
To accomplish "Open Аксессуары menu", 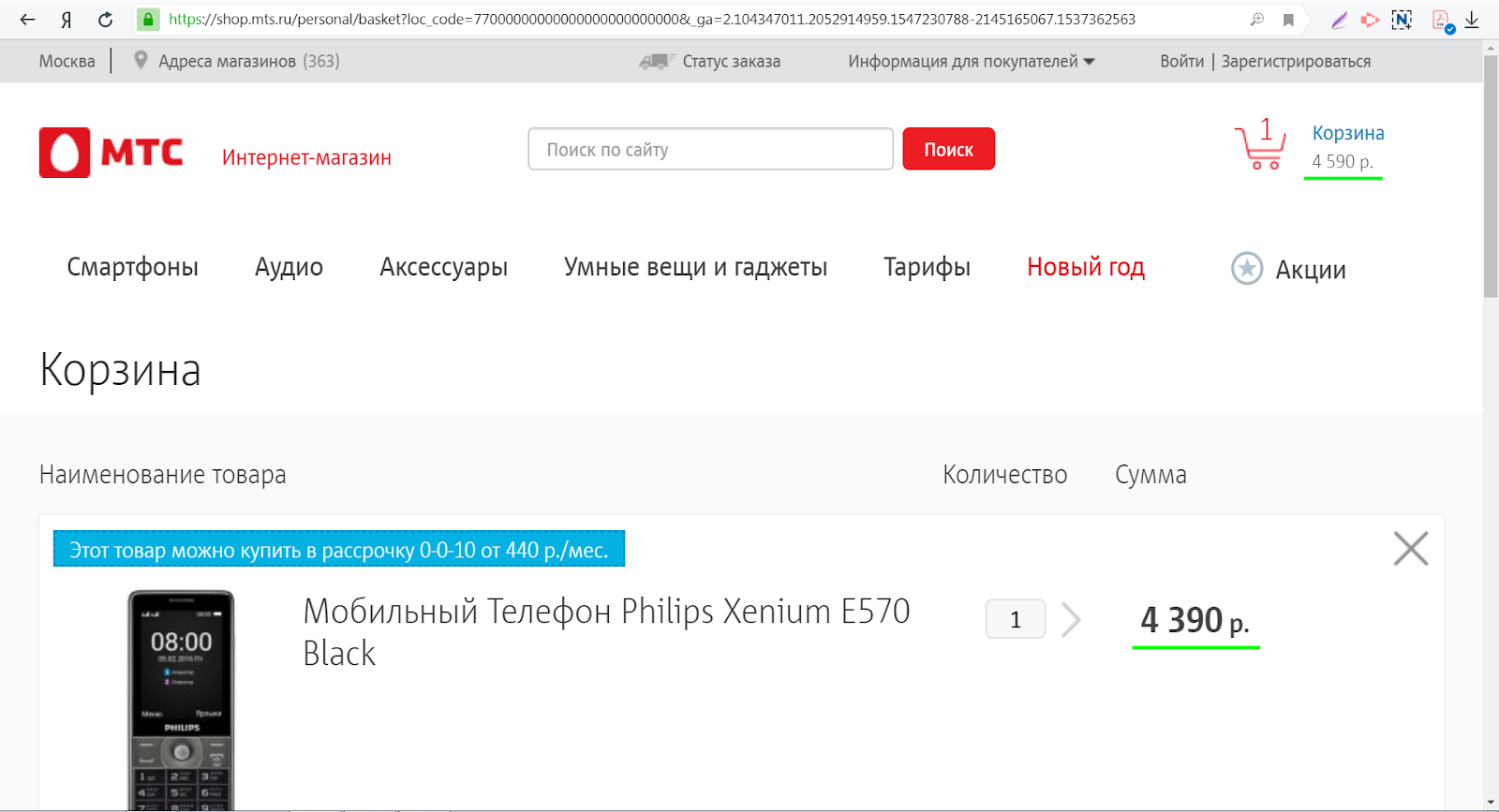I will [x=443, y=267].
